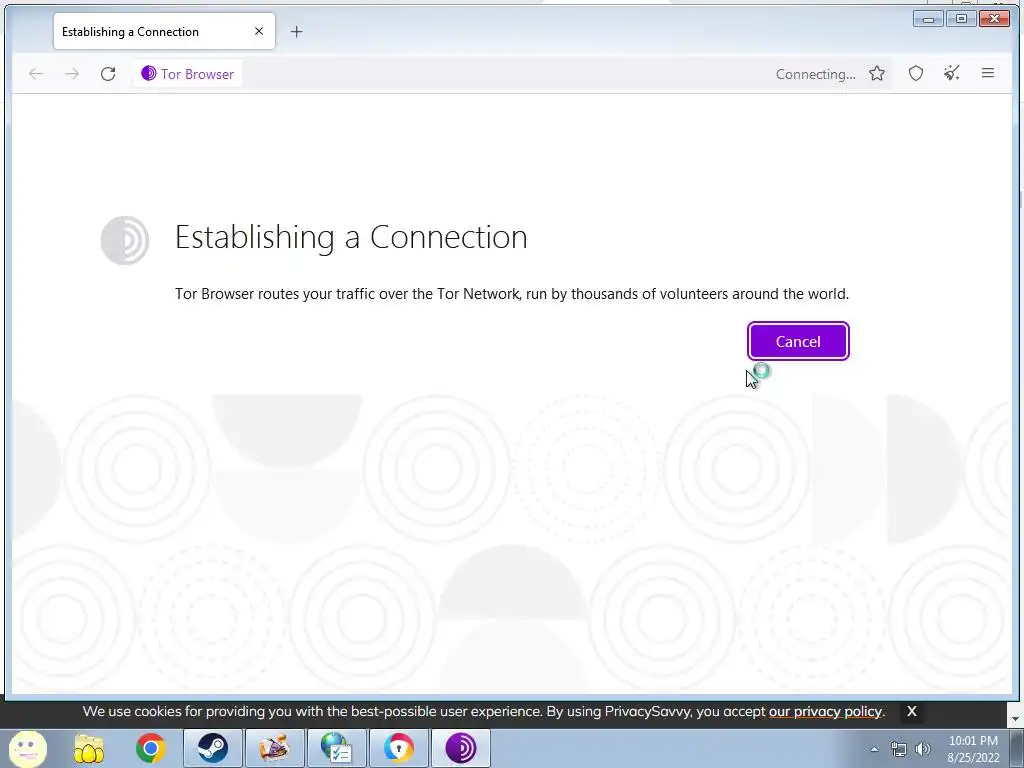
Task: Click the Tor Browser onion identity icon
Action: tap(149, 73)
